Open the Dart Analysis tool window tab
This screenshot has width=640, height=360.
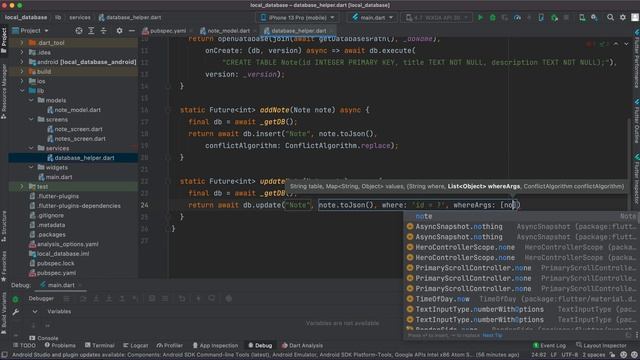302,345
